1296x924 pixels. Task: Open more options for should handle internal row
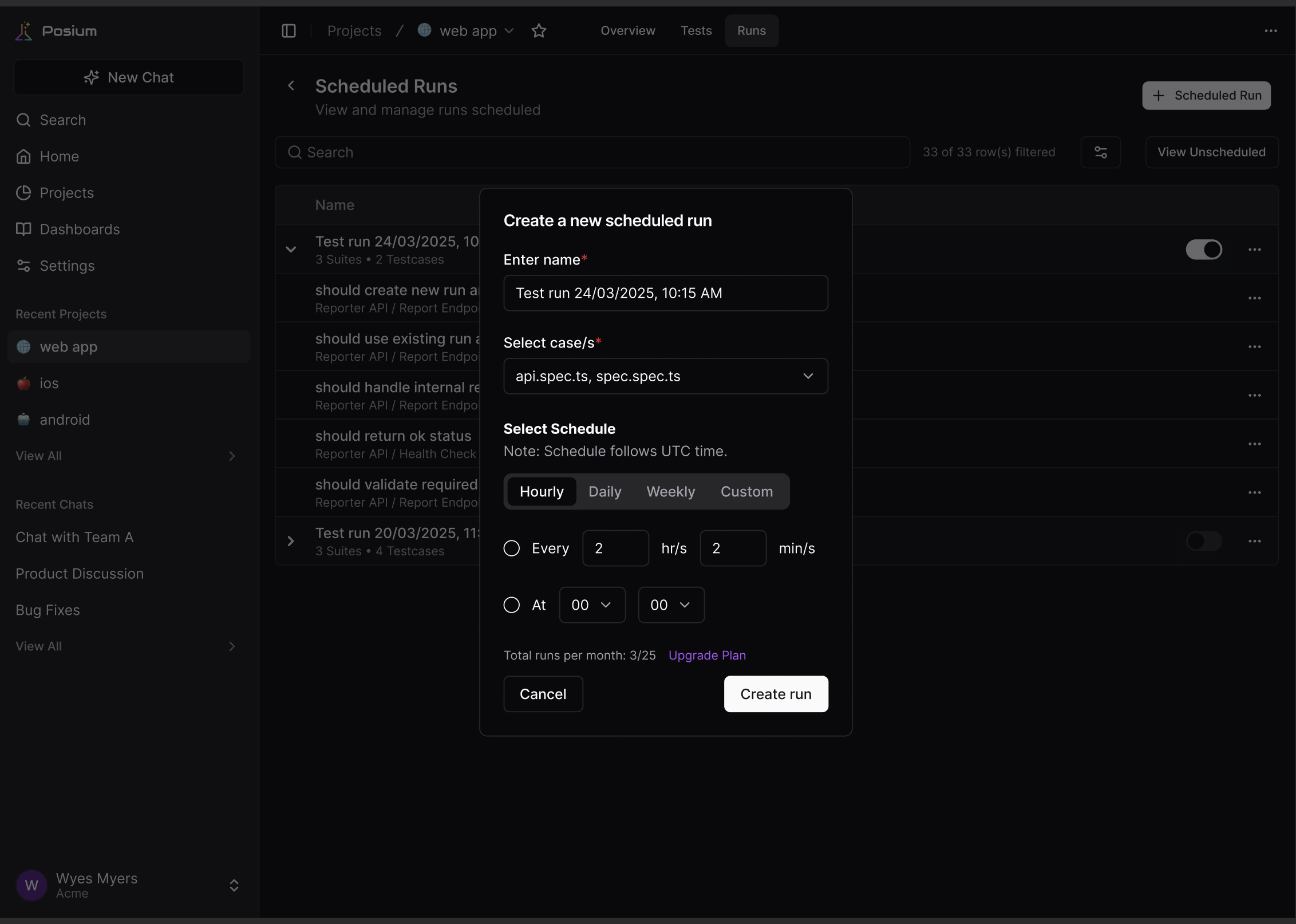(x=1255, y=396)
